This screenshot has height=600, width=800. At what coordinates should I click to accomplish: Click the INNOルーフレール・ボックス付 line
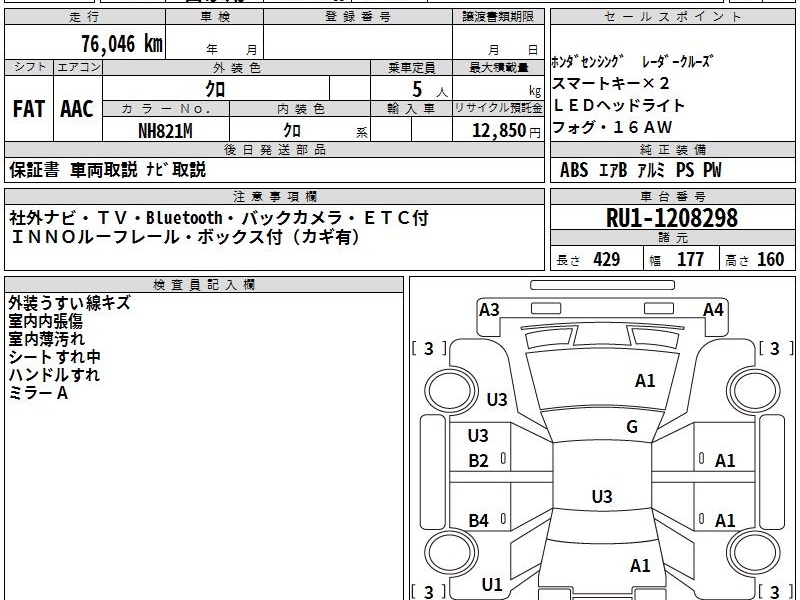click(x=185, y=237)
